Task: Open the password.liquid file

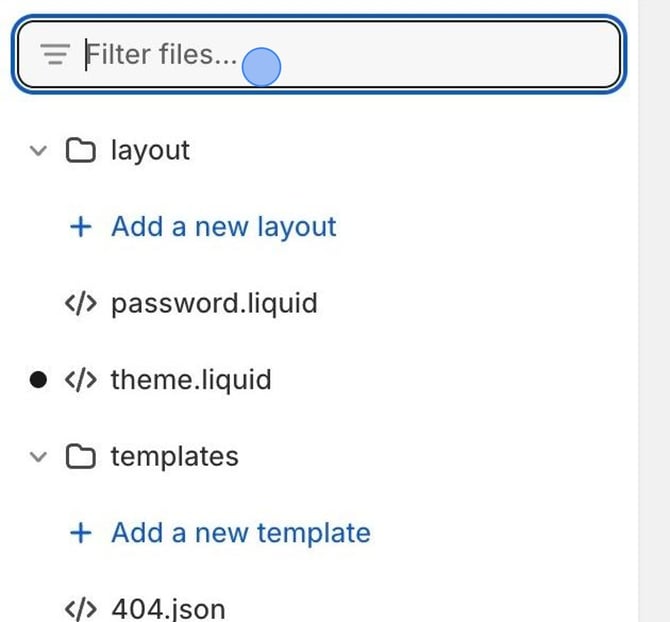Action: coord(214,303)
